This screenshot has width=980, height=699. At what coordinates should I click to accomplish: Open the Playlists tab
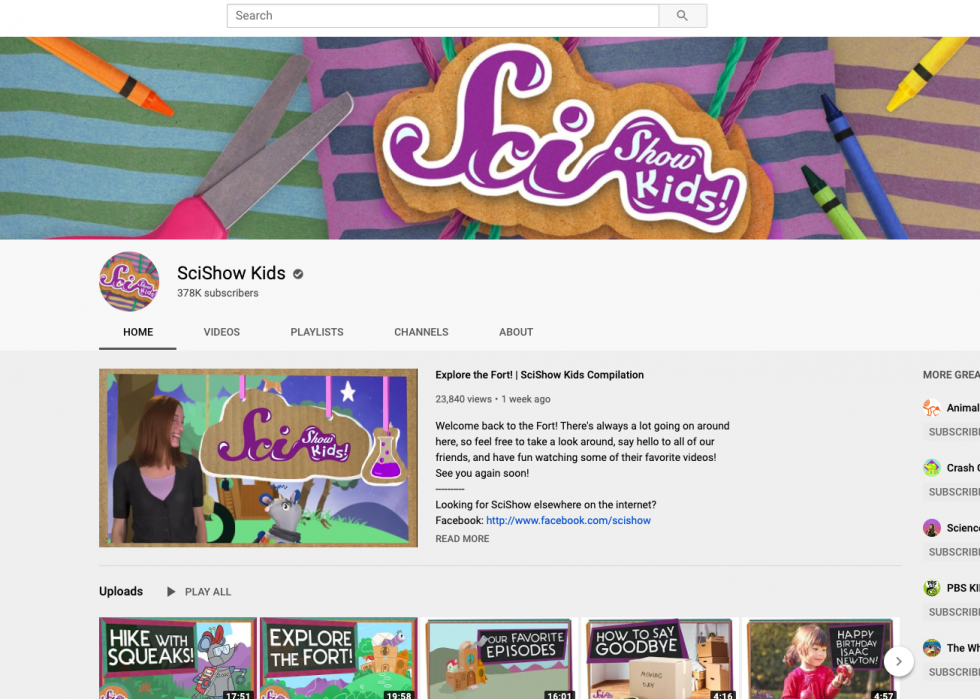click(x=317, y=332)
